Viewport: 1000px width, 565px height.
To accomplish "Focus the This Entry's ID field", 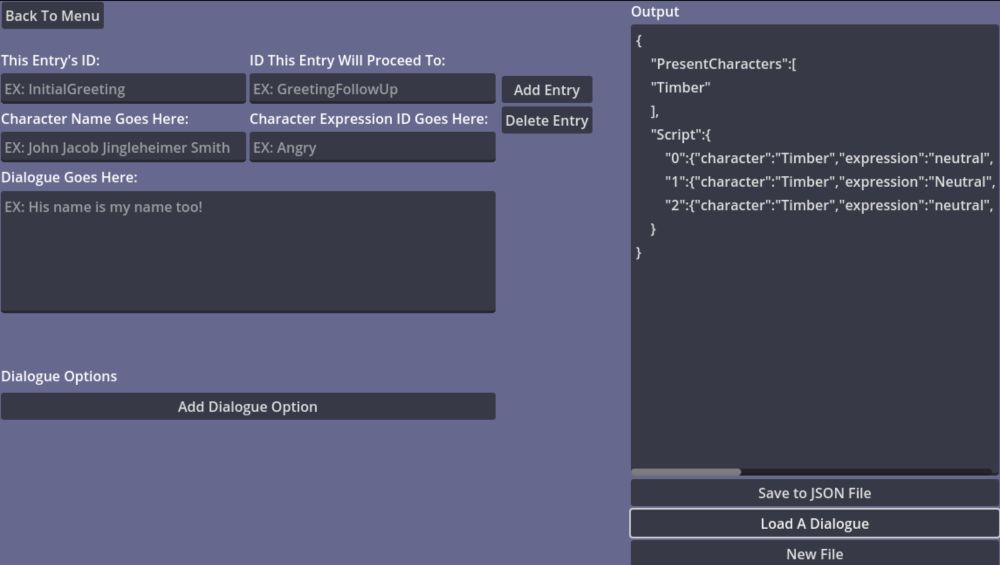I will 123,89.
